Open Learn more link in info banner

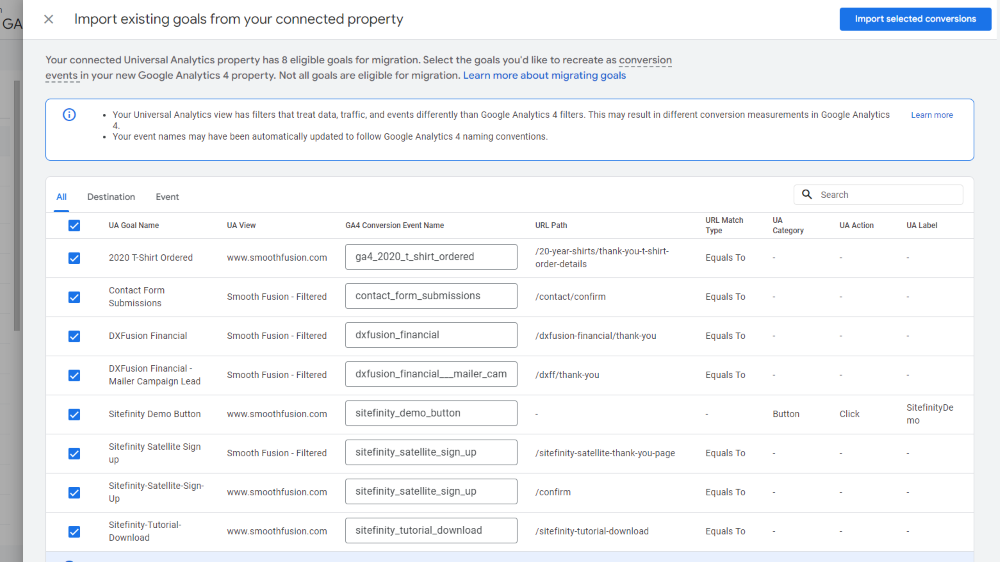pos(932,115)
